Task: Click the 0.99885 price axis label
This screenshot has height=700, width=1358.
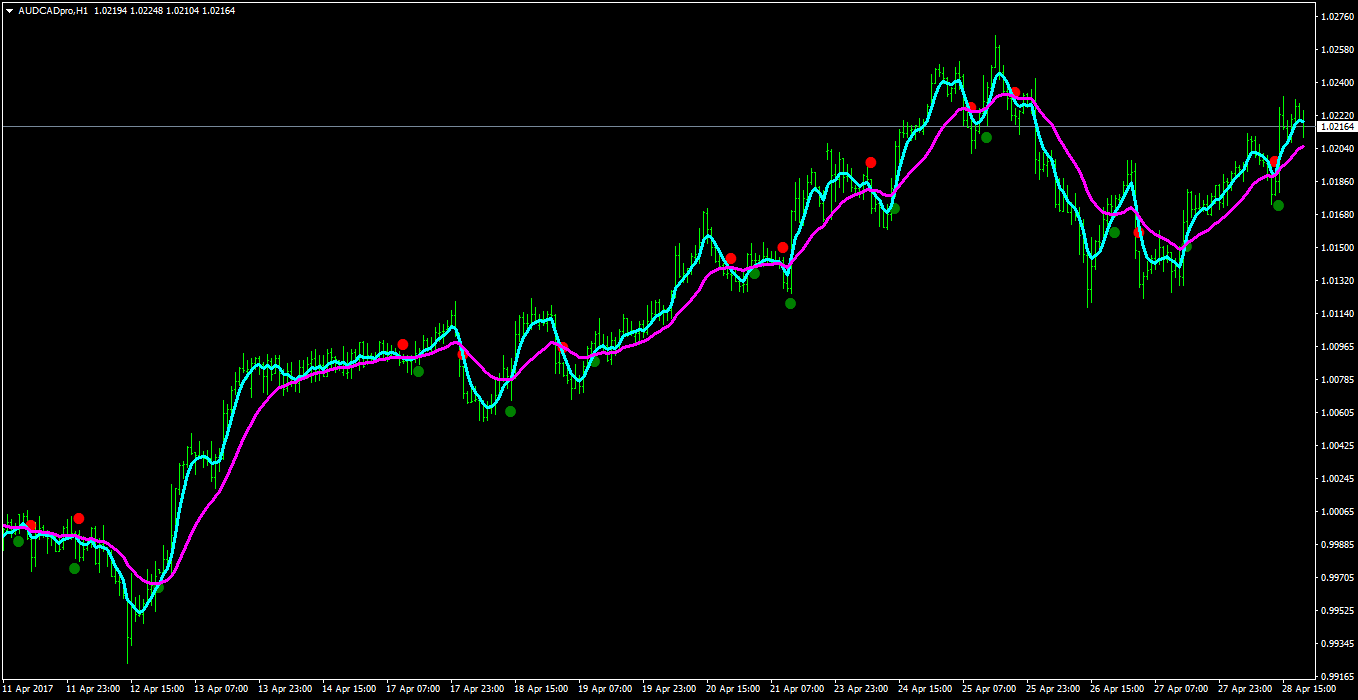Action: [1337, 545]
